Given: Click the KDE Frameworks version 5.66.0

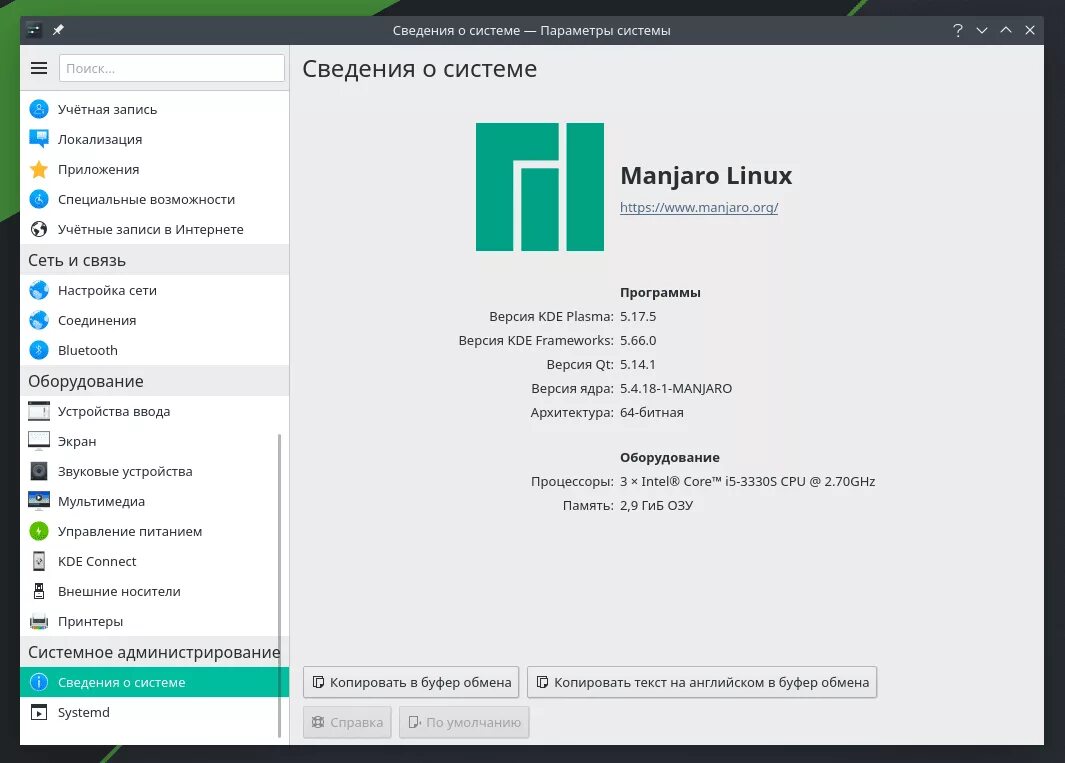Looking at the screenshot, I should [x=638, y=340].
